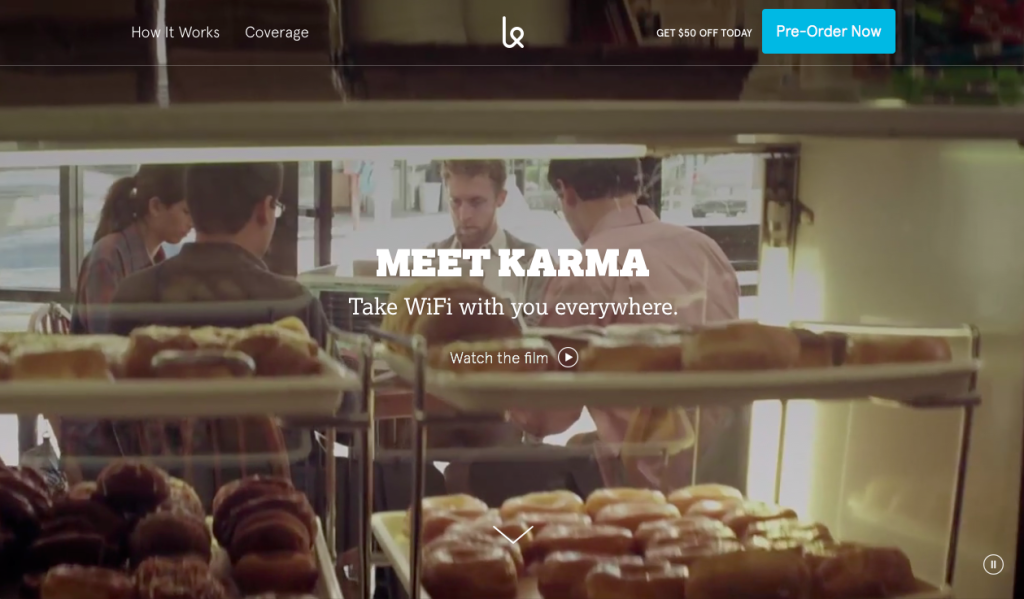Click the down chevron to reveal more content
Image resolution: width=1024 pixels, height=599 pixels.
(513, 534)
